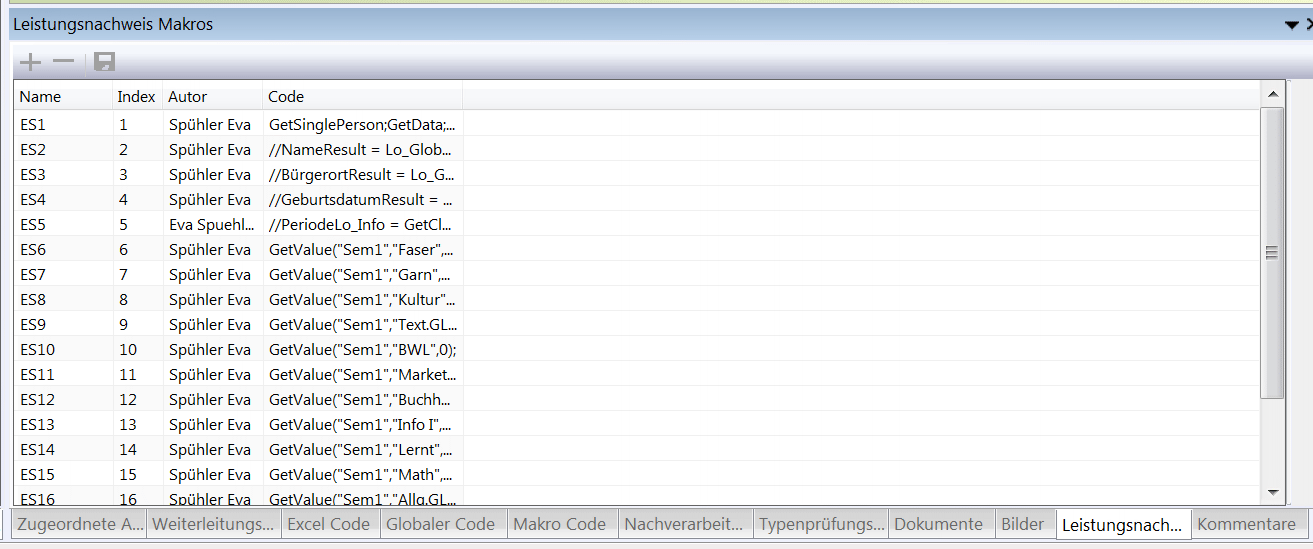Switch to the Bilder tab
Viewport: 1313px width, 549px height.
click(1022, 524)
